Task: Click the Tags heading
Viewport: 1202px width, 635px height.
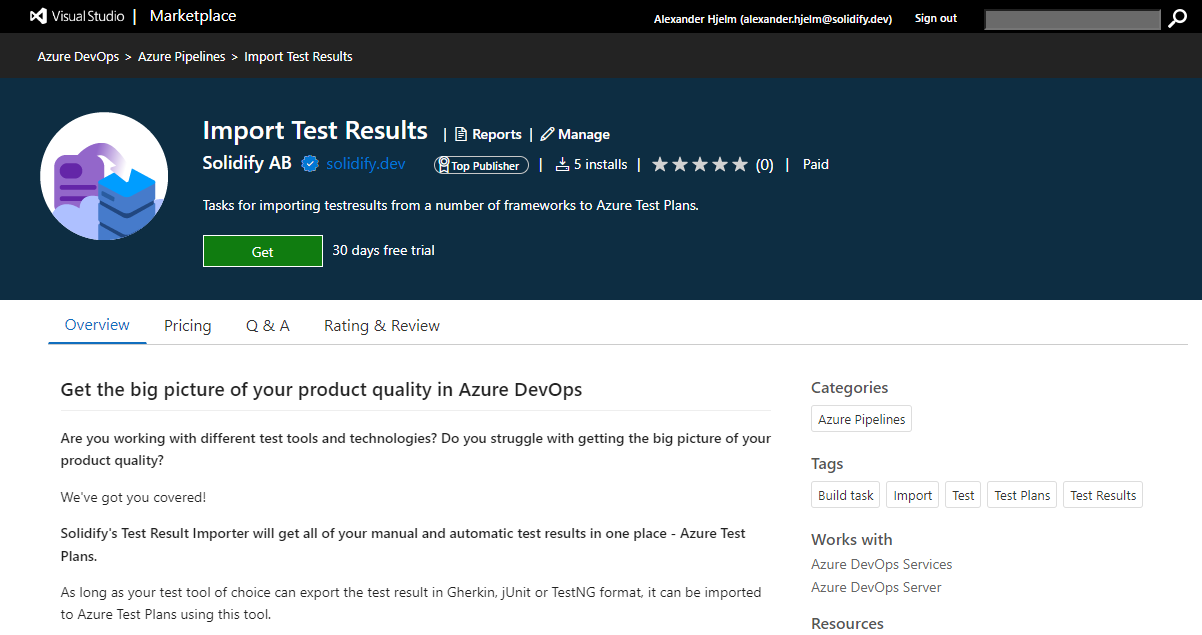Action: [827, 464]
